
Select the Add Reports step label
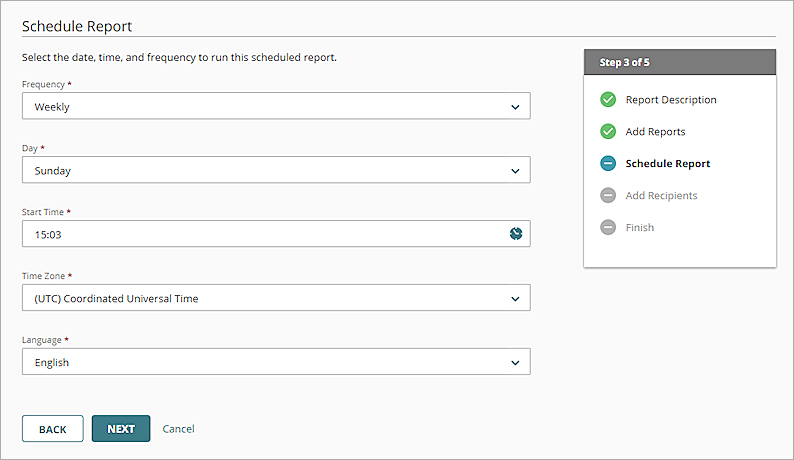[x=655, y=132]
